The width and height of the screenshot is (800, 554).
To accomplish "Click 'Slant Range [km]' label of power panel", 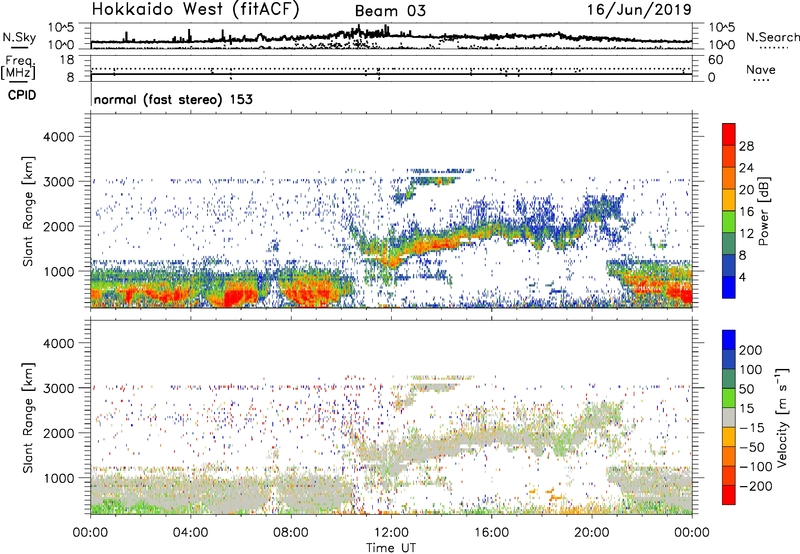I will tap(28, 211).
